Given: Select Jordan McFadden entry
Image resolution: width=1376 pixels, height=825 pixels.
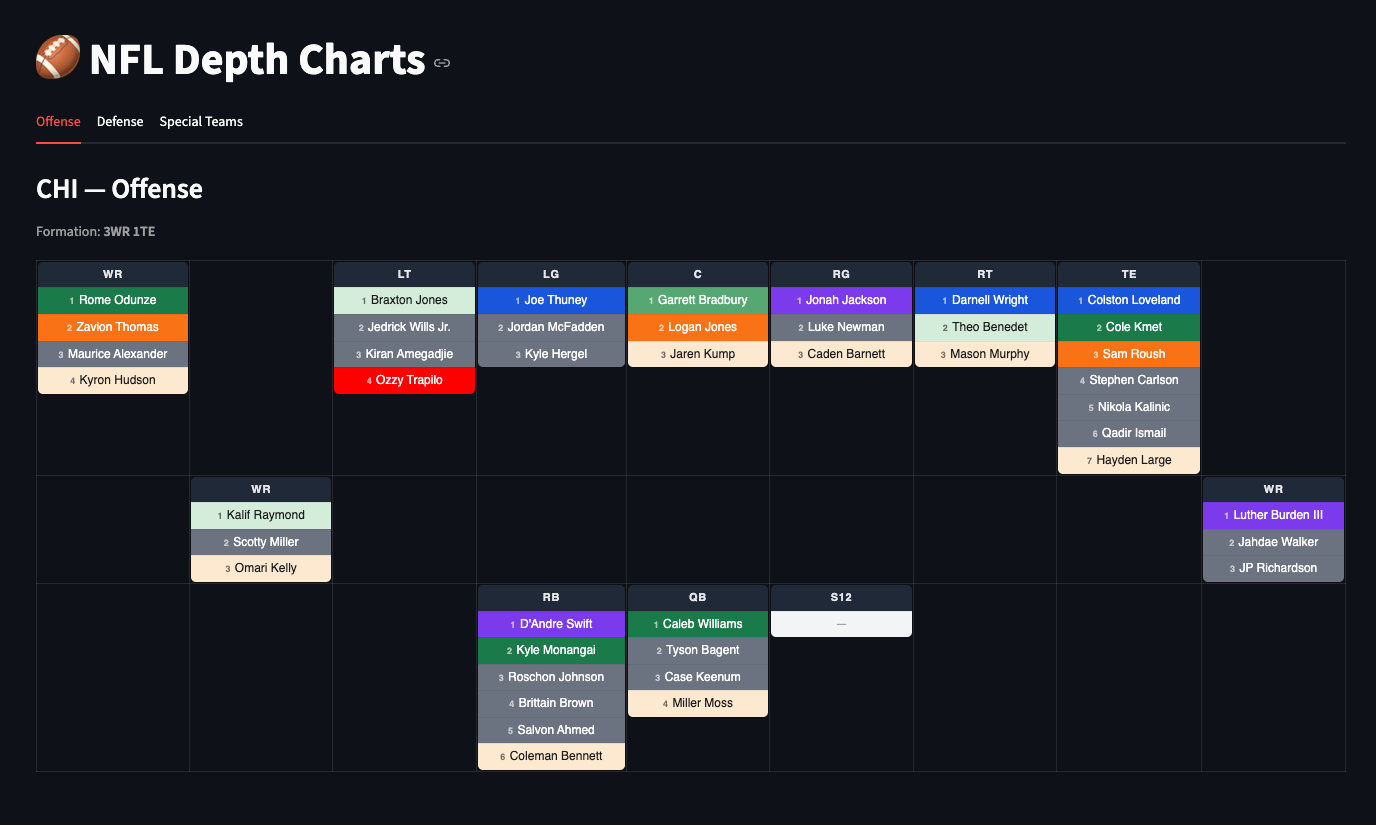Looking at the screenshot, I should coord(551,327).
